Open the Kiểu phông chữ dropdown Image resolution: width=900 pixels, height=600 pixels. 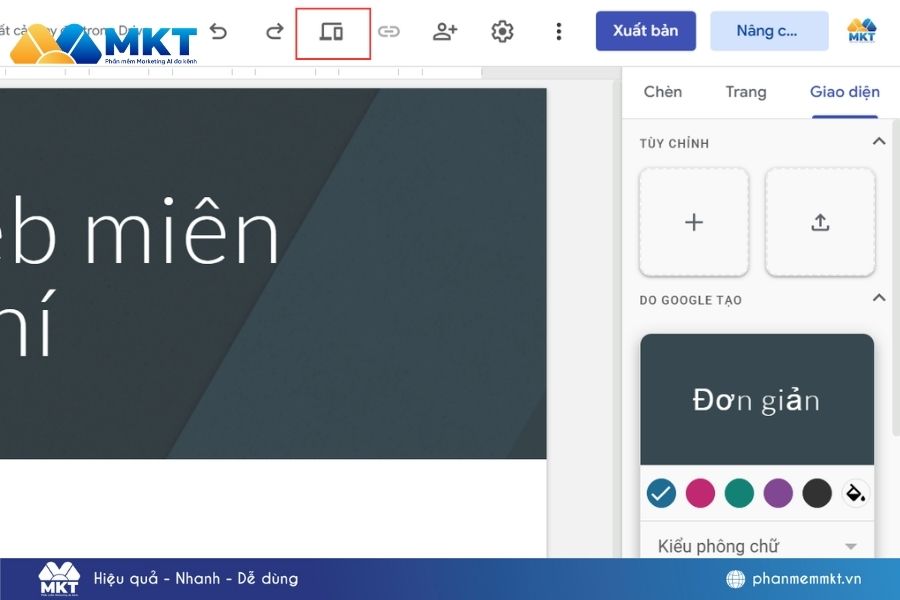[x=757, y=545]
